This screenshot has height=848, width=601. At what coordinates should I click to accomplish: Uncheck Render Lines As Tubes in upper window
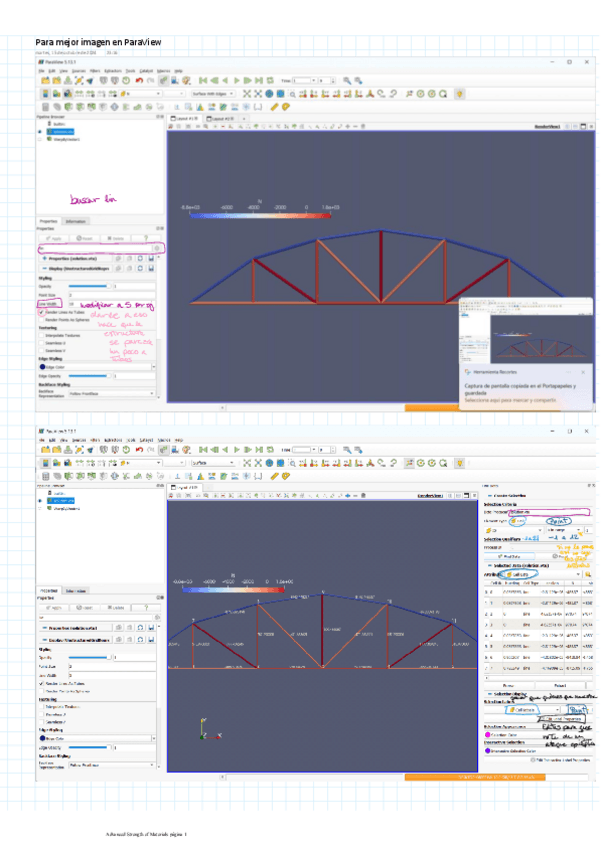[x=41, y=311]
